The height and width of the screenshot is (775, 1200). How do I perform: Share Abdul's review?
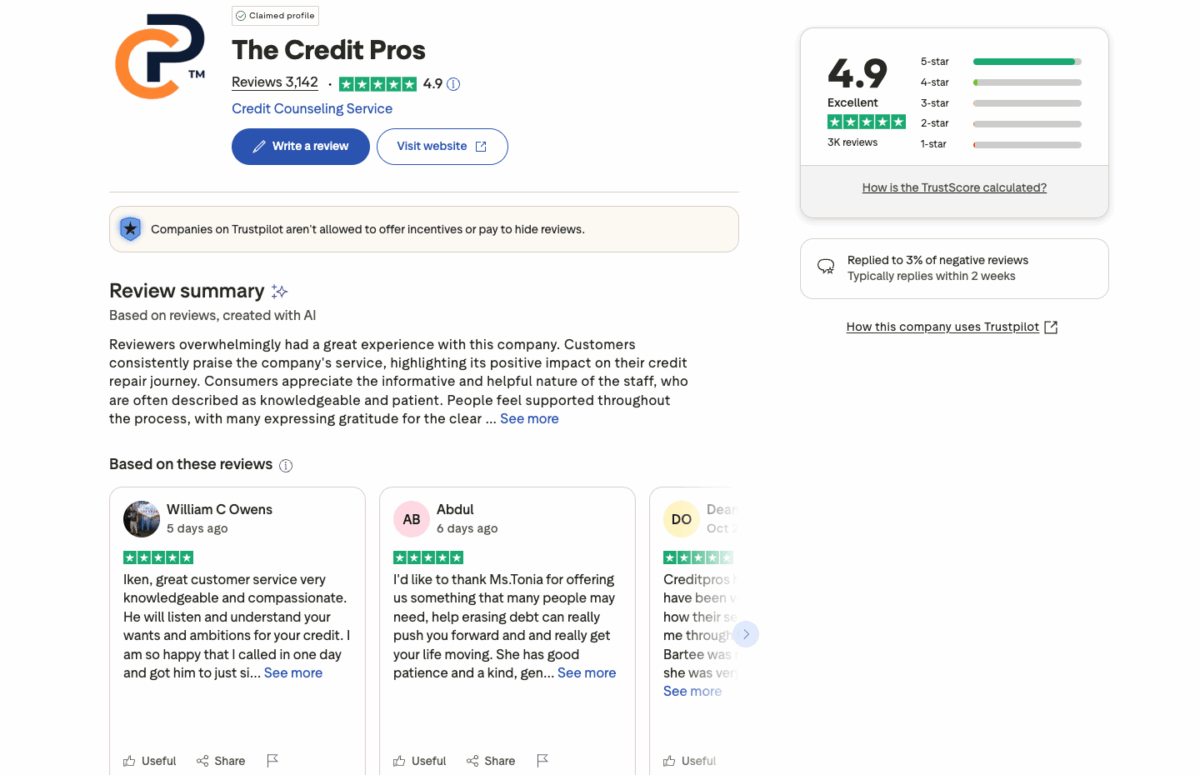click(x=491, y=760)
